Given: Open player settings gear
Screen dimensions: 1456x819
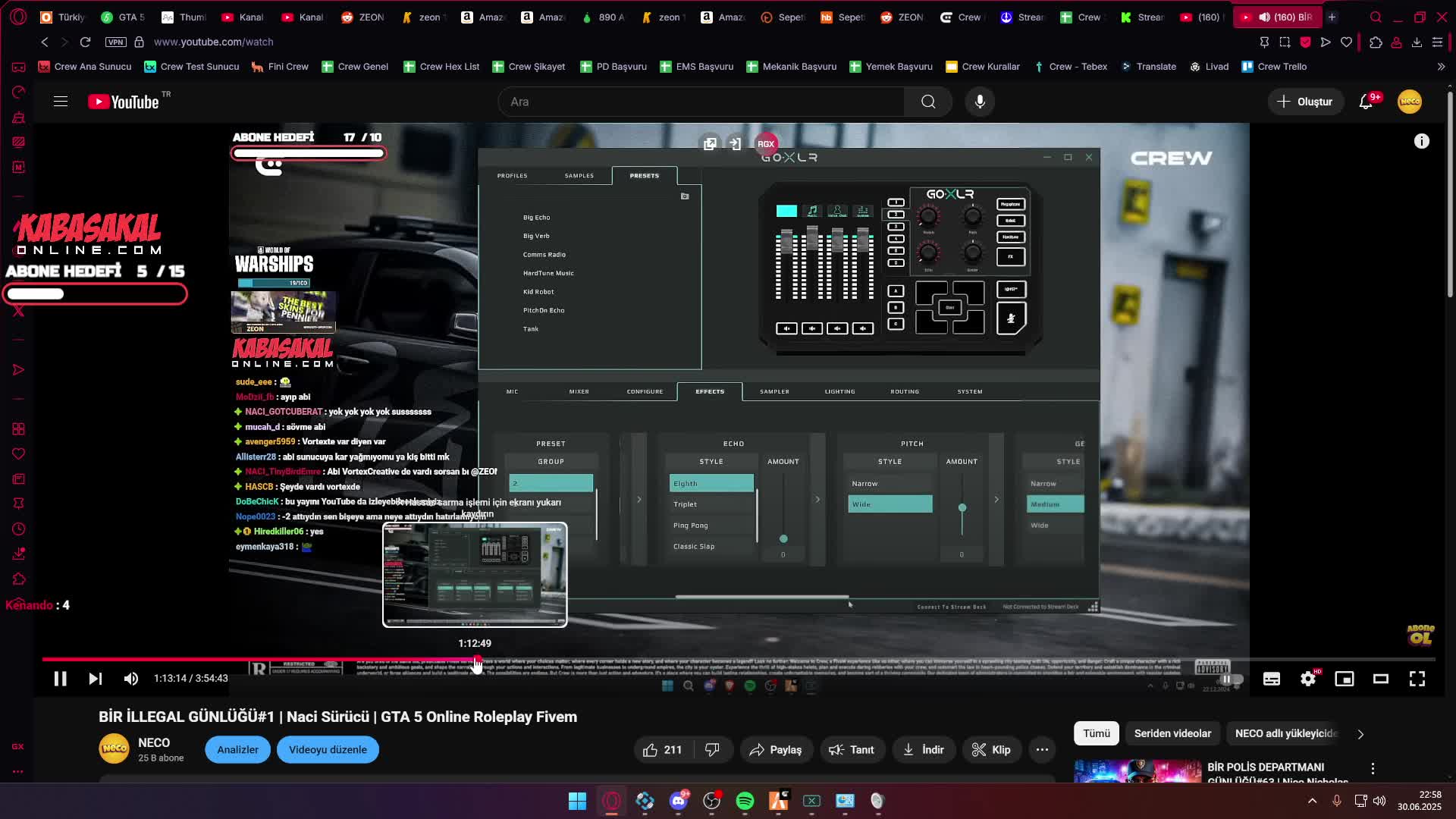Looking at the screenshot, I should tap(1308, 679).
